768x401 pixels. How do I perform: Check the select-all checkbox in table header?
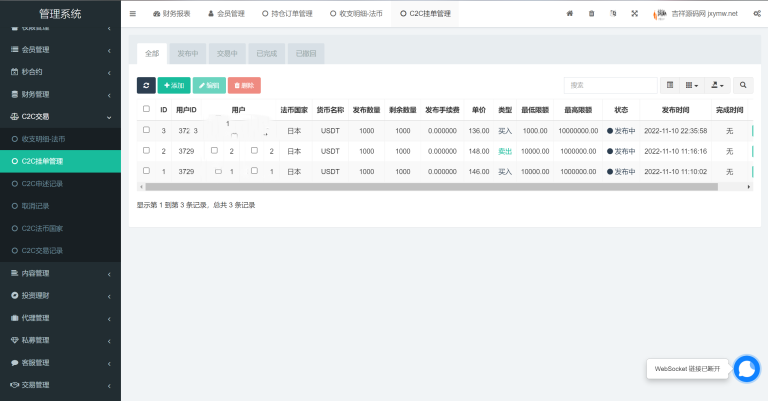[x=146, y=109]
